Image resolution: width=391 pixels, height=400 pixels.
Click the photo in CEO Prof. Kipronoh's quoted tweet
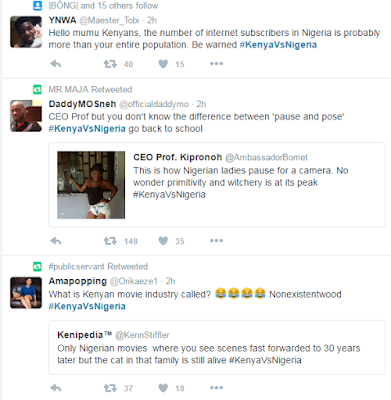(x=91, y=185)
